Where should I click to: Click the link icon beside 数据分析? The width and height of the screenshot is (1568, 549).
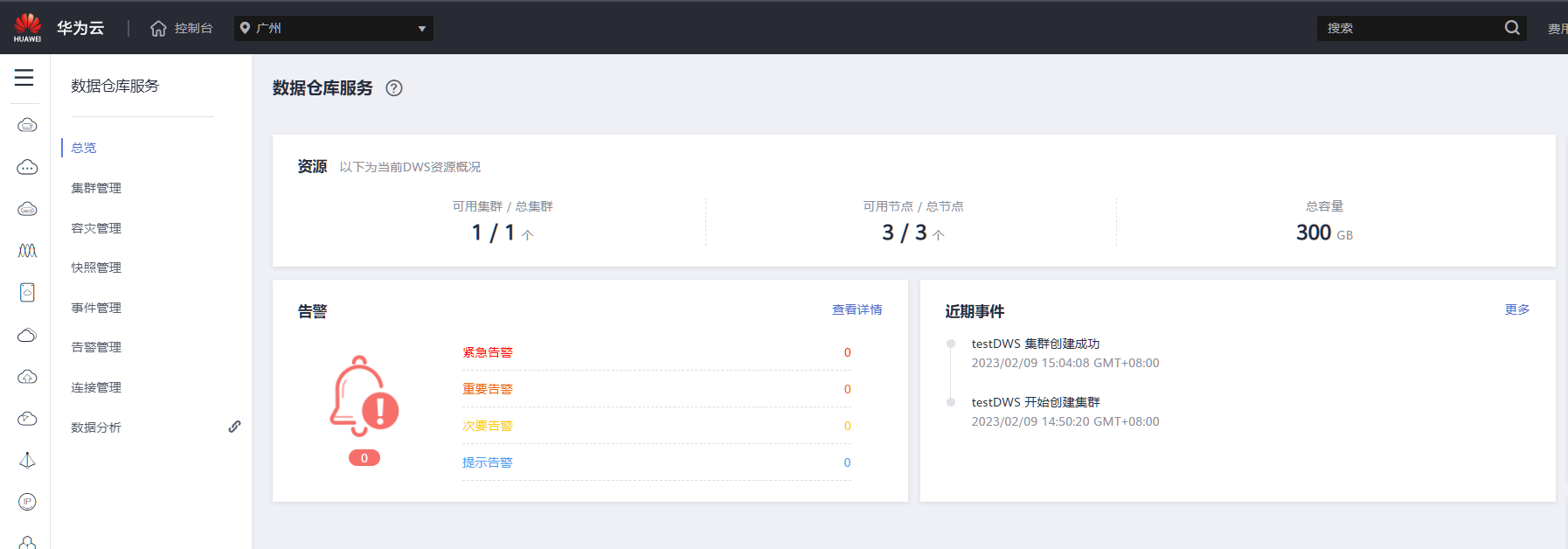[234, 427]
